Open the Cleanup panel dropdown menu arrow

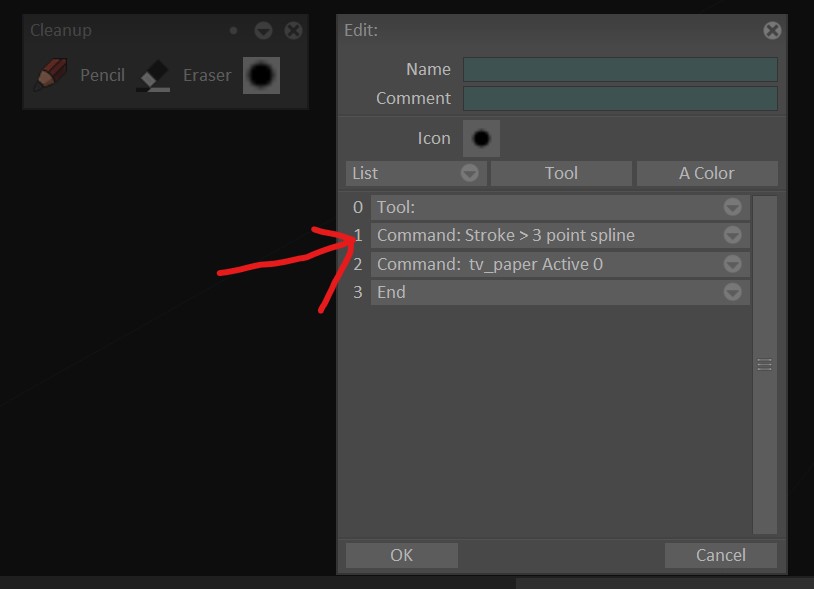pos(263,31)
